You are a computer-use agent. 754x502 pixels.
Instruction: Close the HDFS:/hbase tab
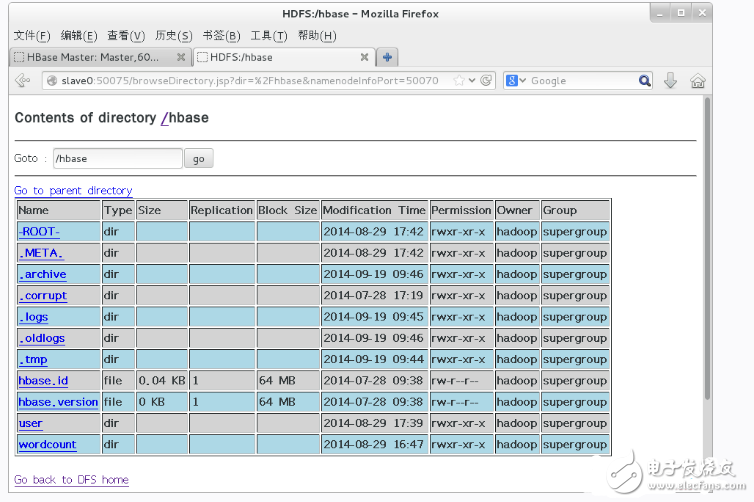pos(364,57)
